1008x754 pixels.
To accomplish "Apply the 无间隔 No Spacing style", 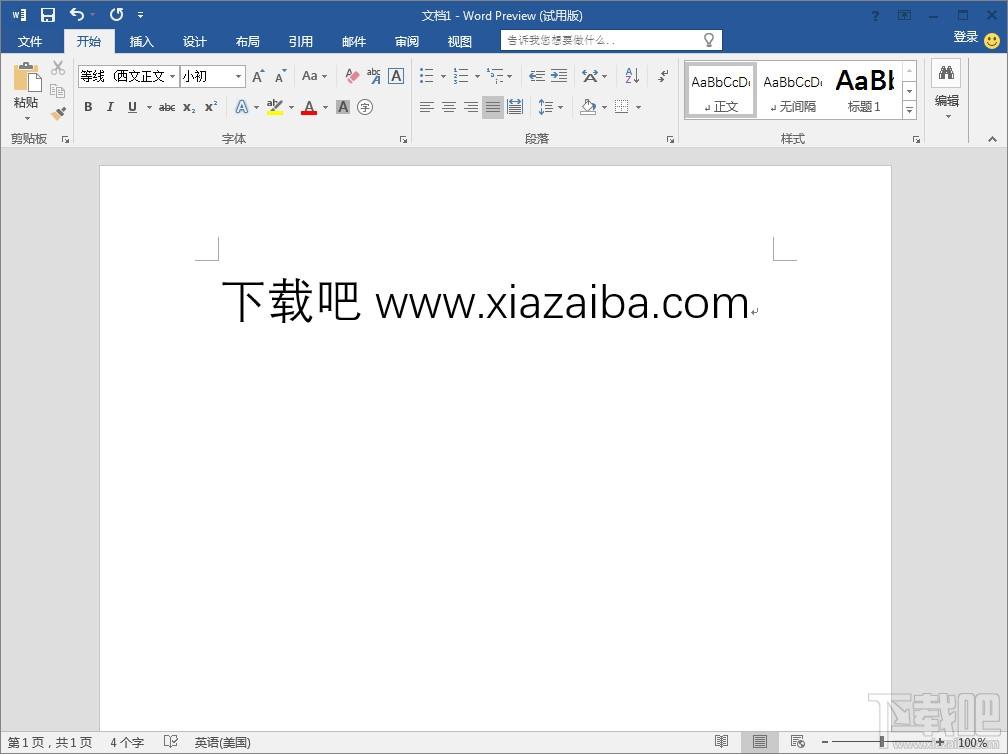I will click(793, 91).
